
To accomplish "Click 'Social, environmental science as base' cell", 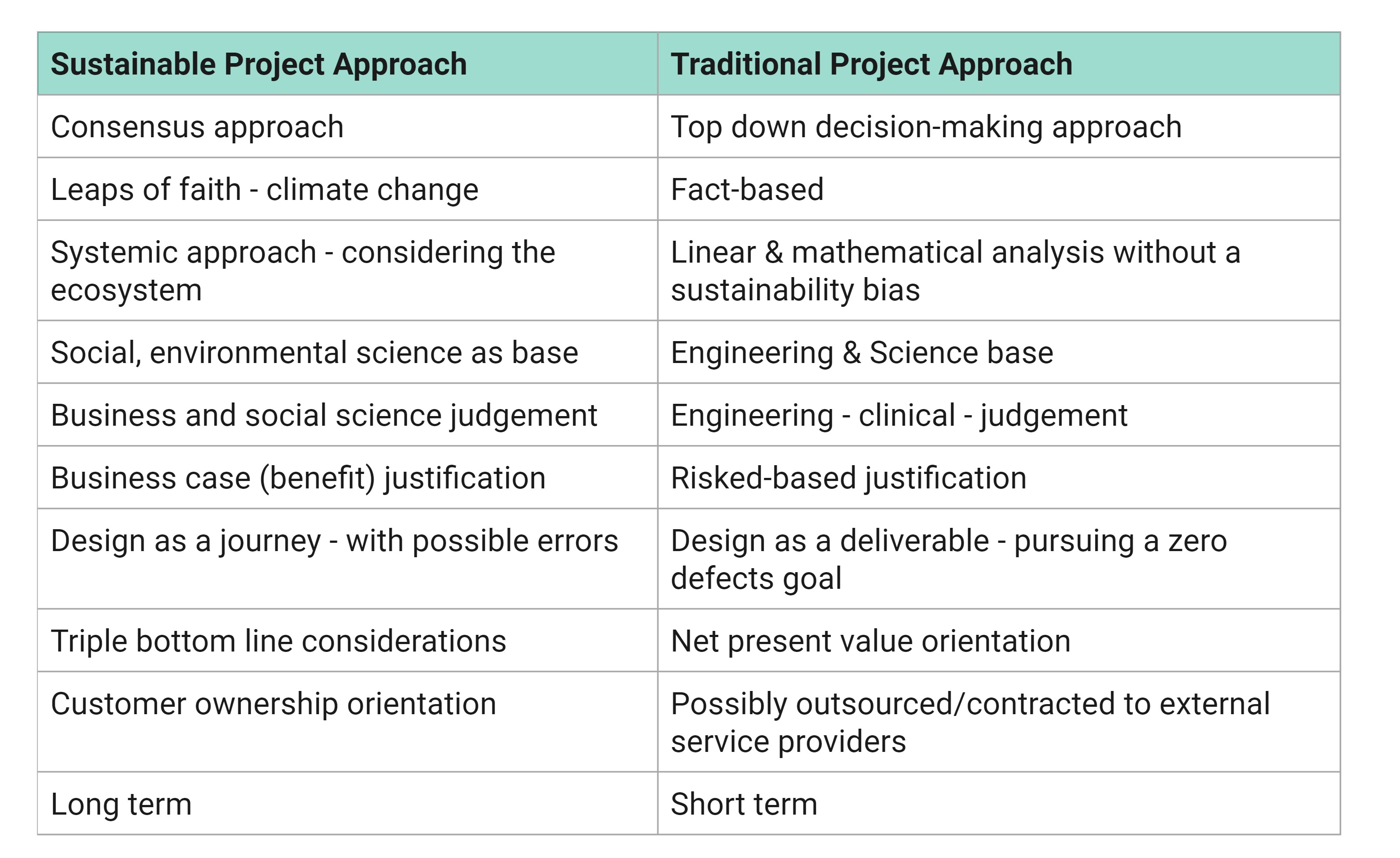I will [x=314, y=352].
